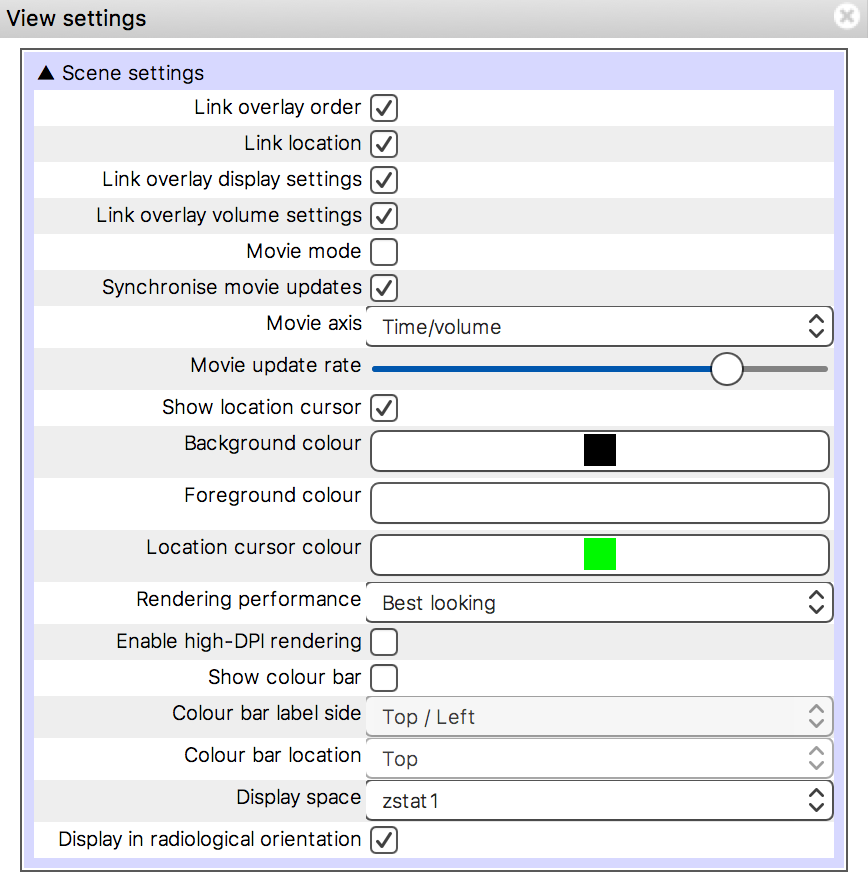The image size is (868, 878).
Task: Uncheck Link overlay display settings
Action: click(384, 180)
